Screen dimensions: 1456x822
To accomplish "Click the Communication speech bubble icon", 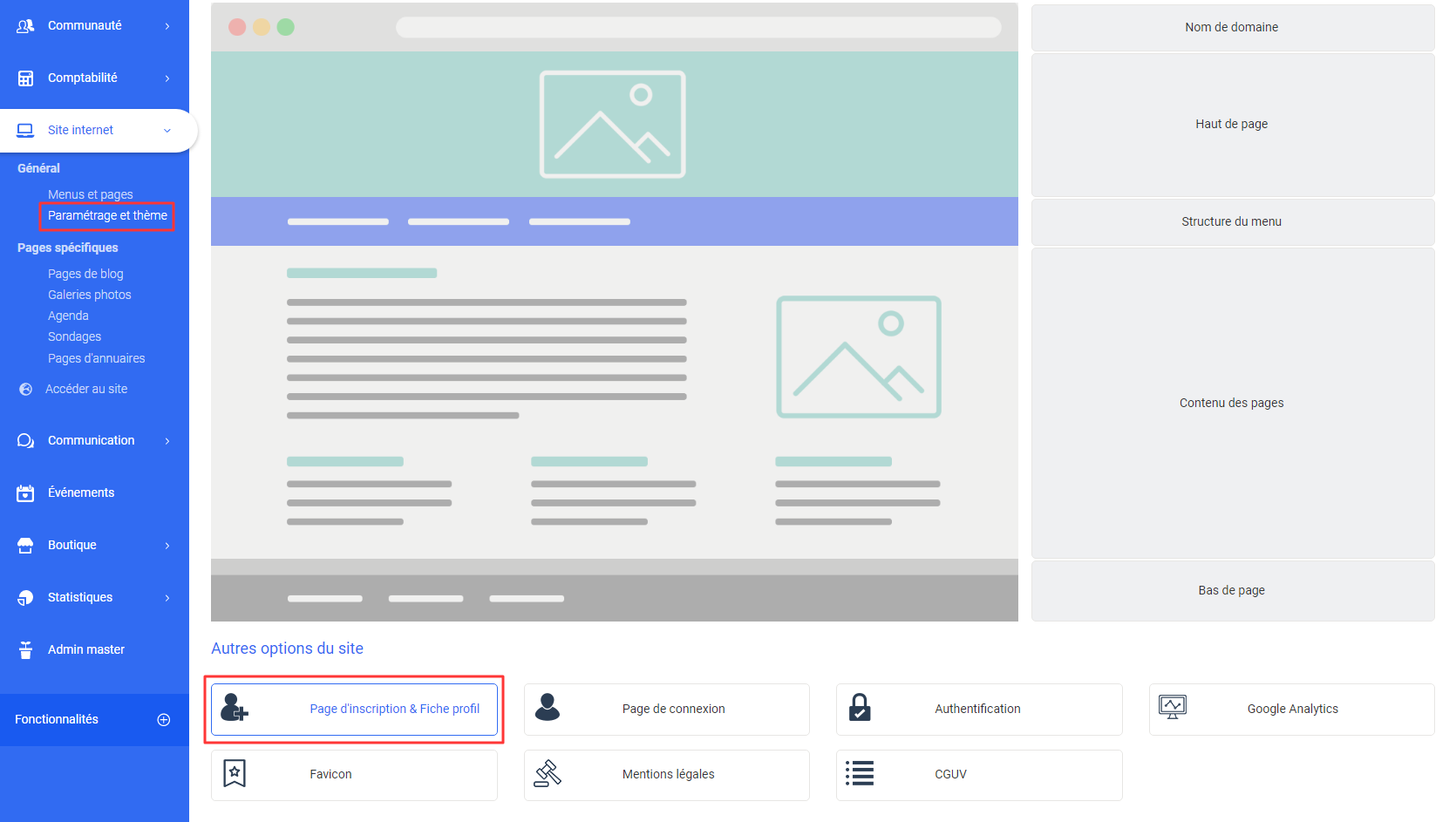I will (x=25, y=441).
